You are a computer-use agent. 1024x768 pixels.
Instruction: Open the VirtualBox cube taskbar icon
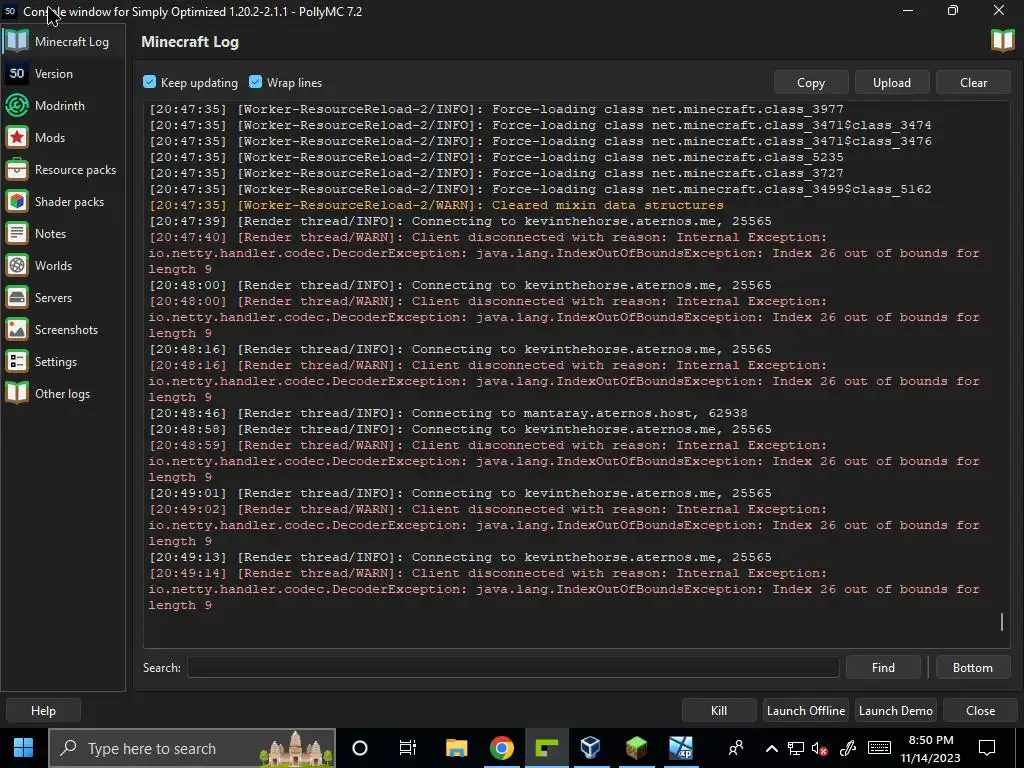590,748
